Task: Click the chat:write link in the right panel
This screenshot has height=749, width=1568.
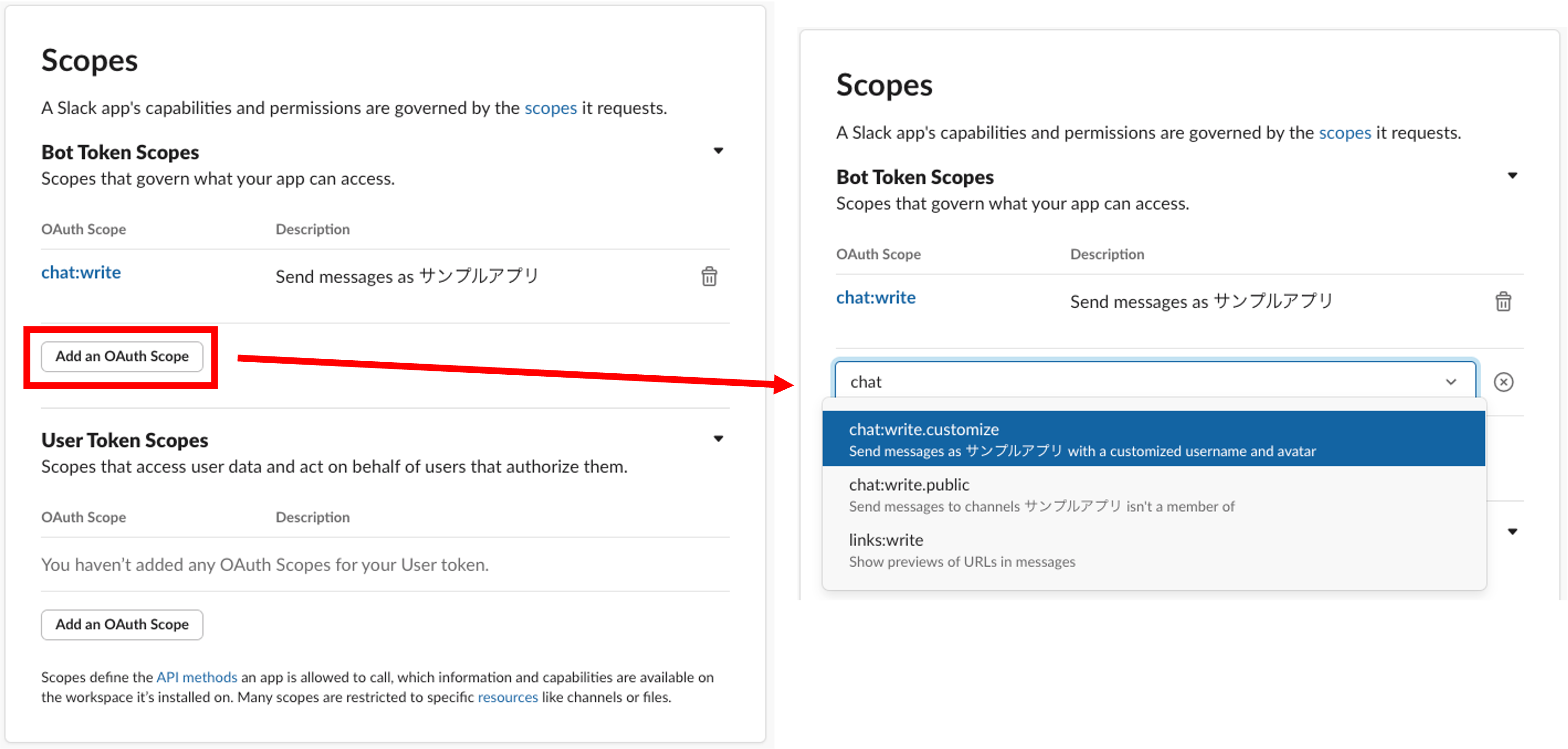Action: 876,297
